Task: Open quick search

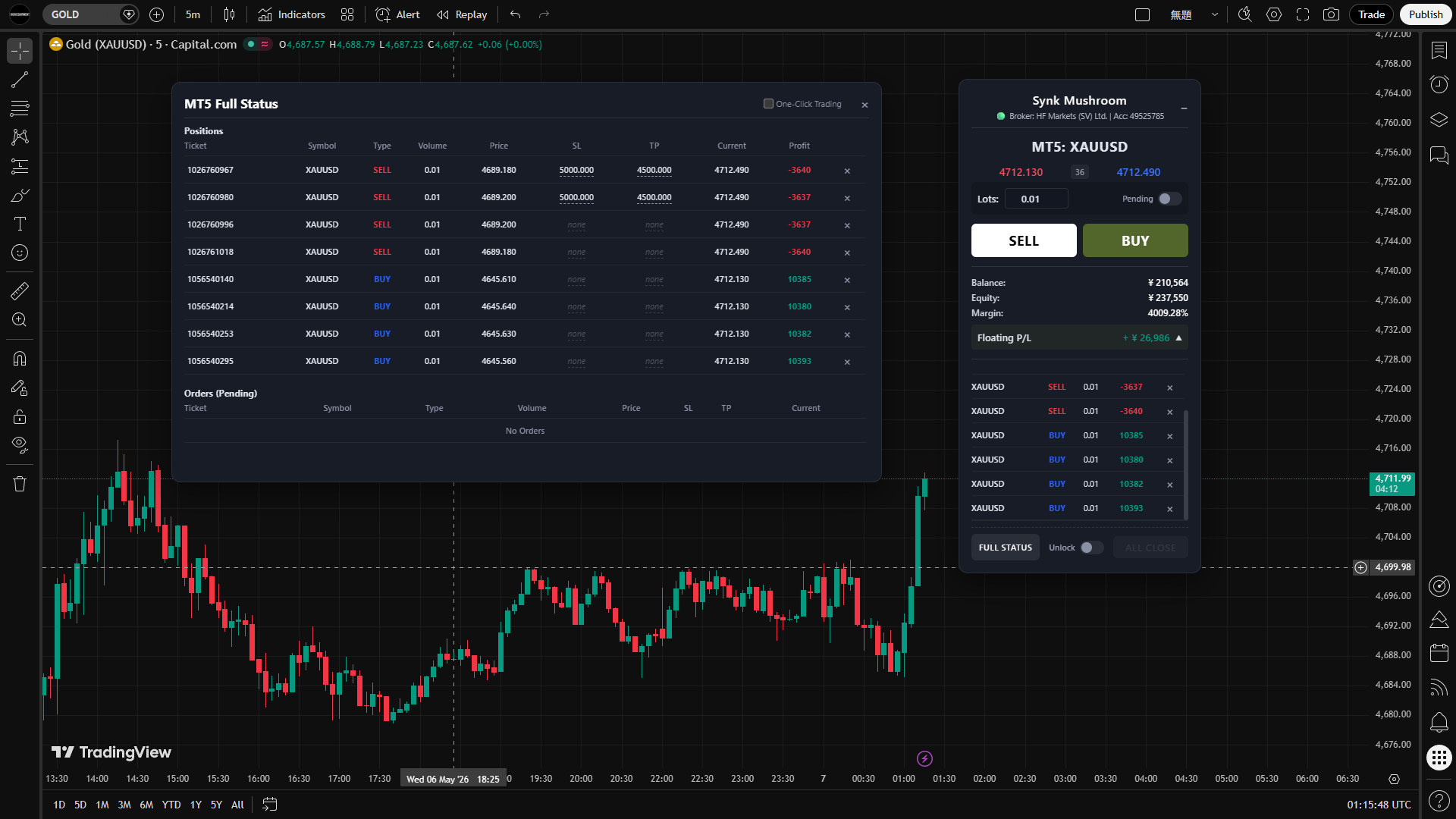Action: (x=1244, y=14)
